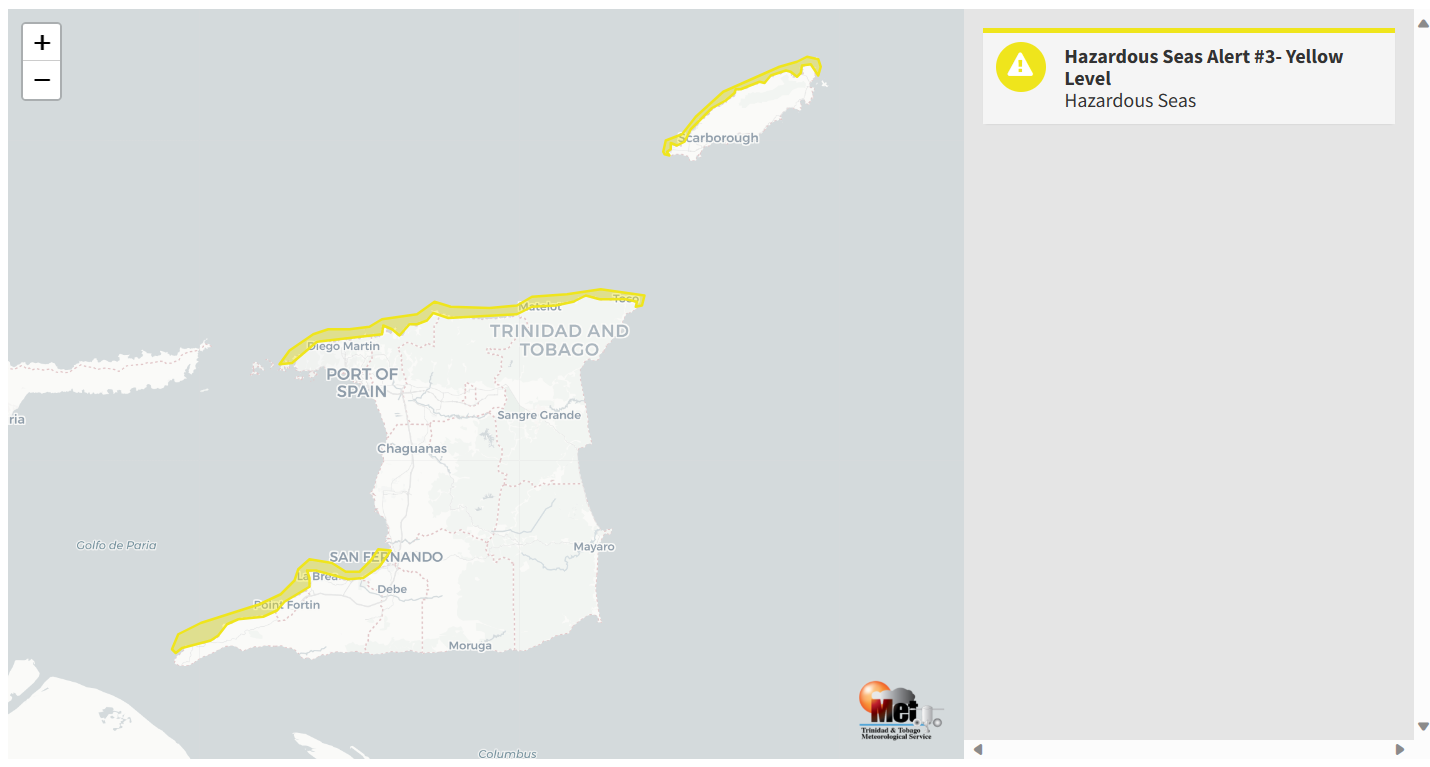
Task: Click the scroll up arrow in sidebar
Action: click(x=1422, y=23)
